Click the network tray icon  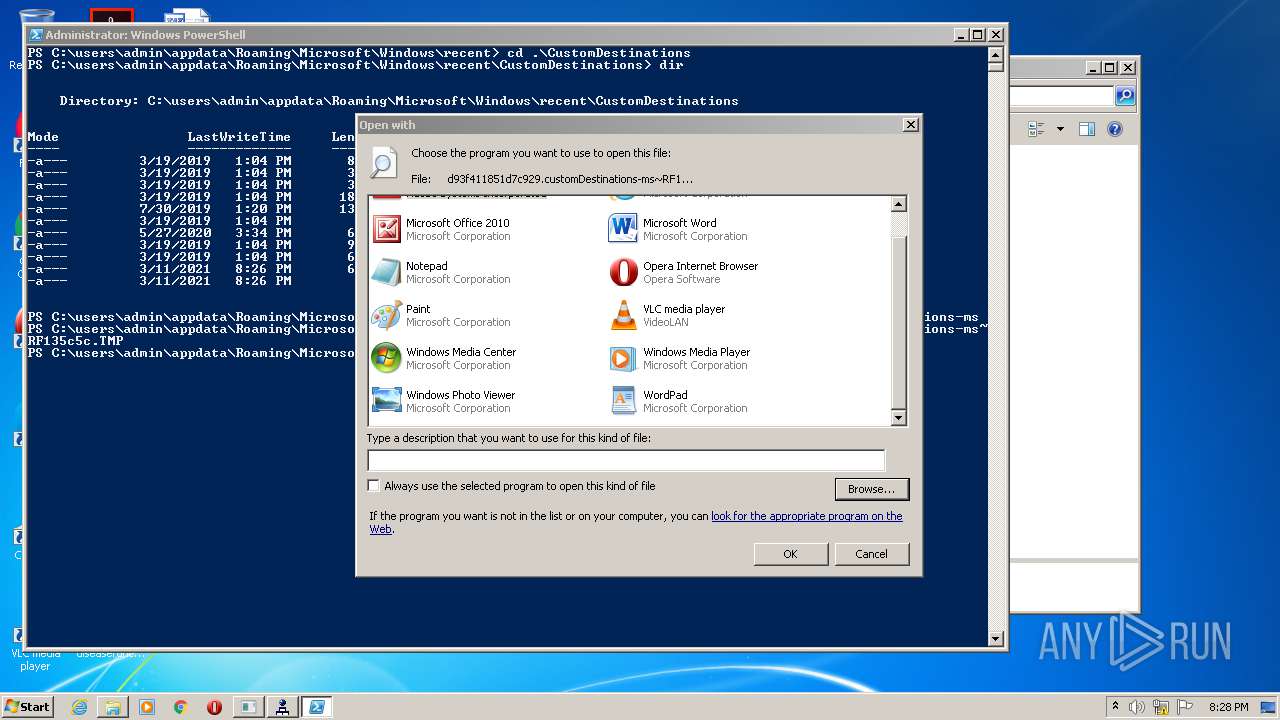(1161, 707)
